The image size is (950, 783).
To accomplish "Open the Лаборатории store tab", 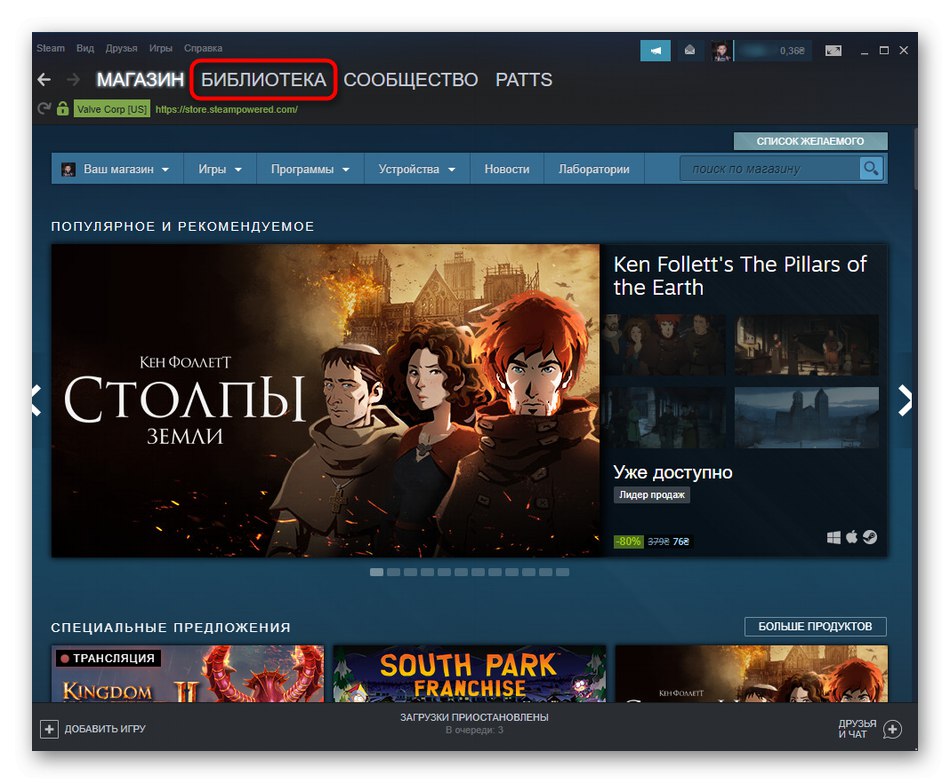I will coord(594,169).
